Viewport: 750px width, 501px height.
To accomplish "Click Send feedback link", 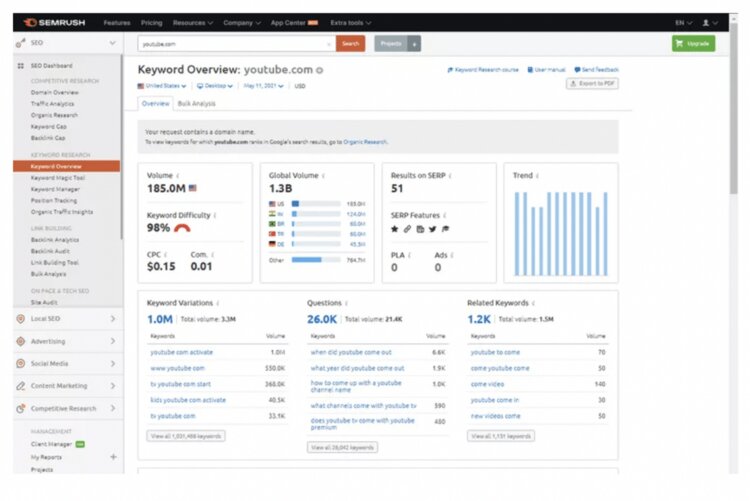I will pos(596,70).
